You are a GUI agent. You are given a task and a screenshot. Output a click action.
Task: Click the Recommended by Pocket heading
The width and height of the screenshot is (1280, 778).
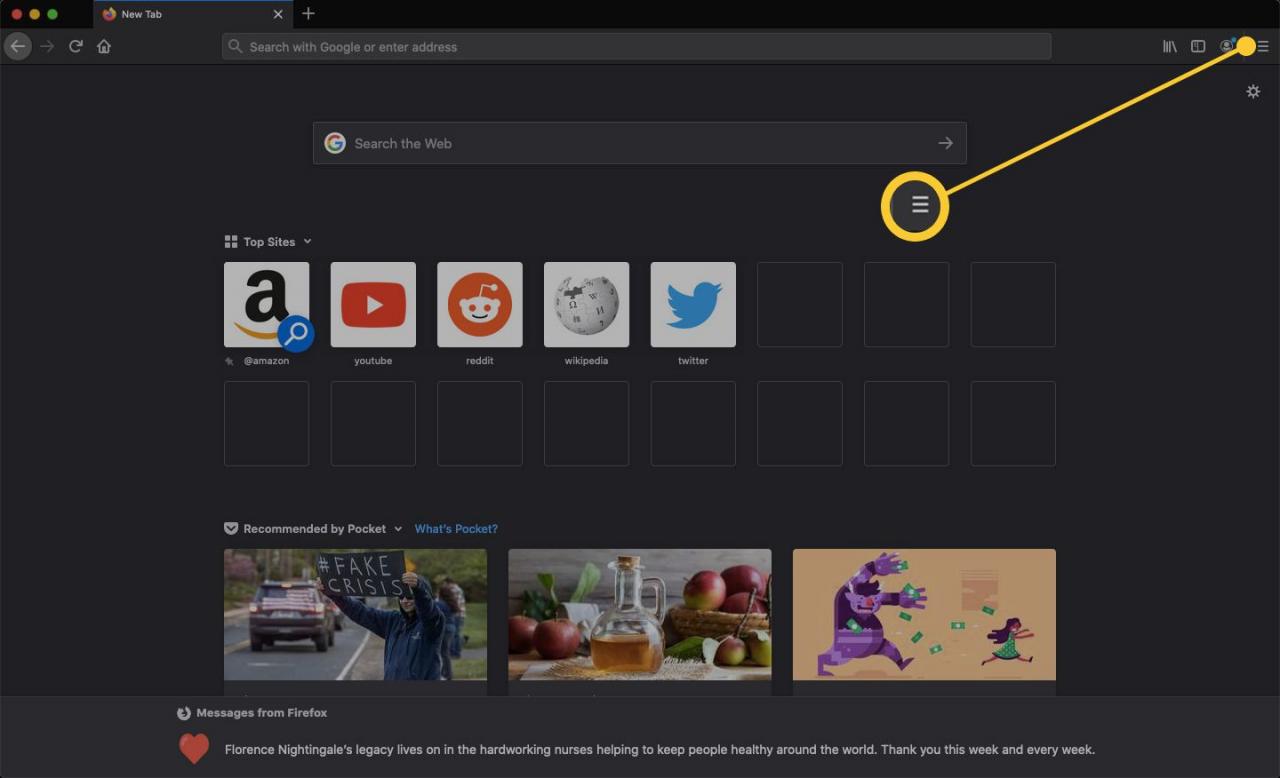click(x=314, y=529)
